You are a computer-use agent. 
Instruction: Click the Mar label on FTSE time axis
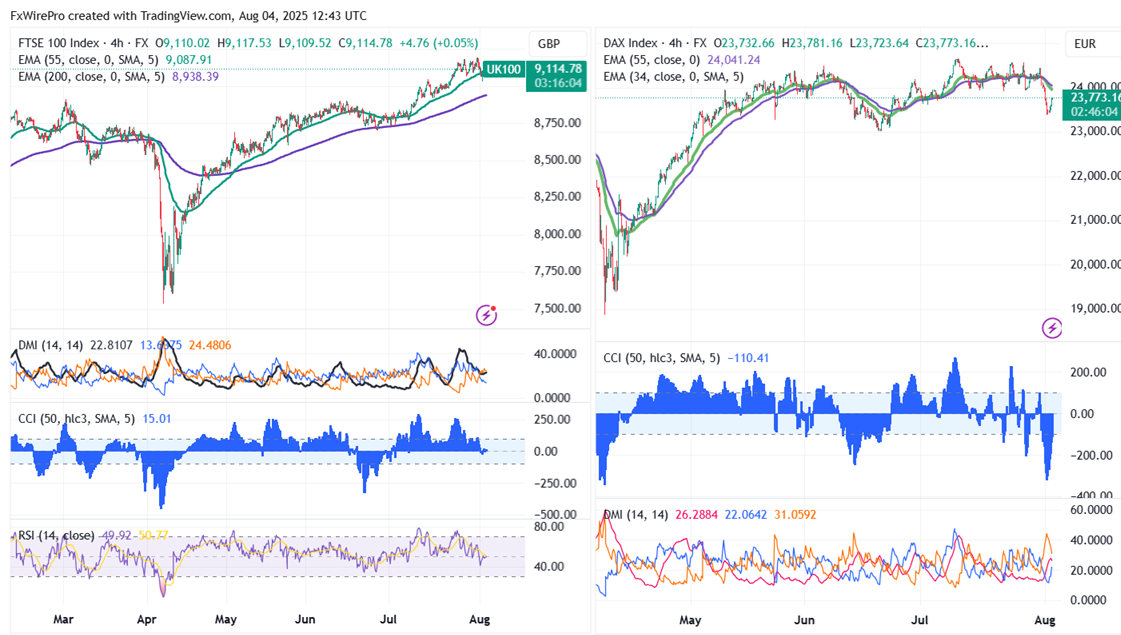pyautogui.click(x=63, y=620)
